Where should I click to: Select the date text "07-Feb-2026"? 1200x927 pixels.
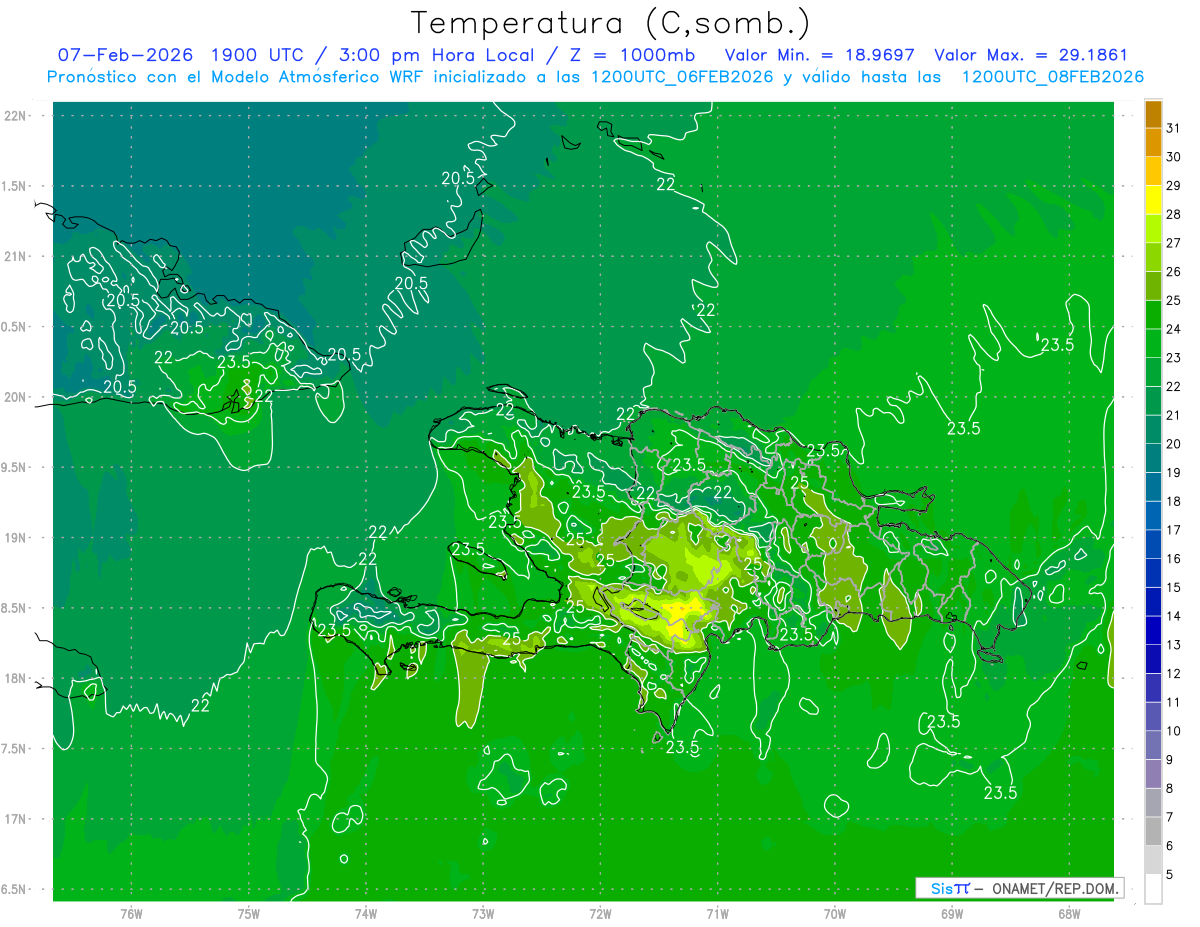(125, 56)
